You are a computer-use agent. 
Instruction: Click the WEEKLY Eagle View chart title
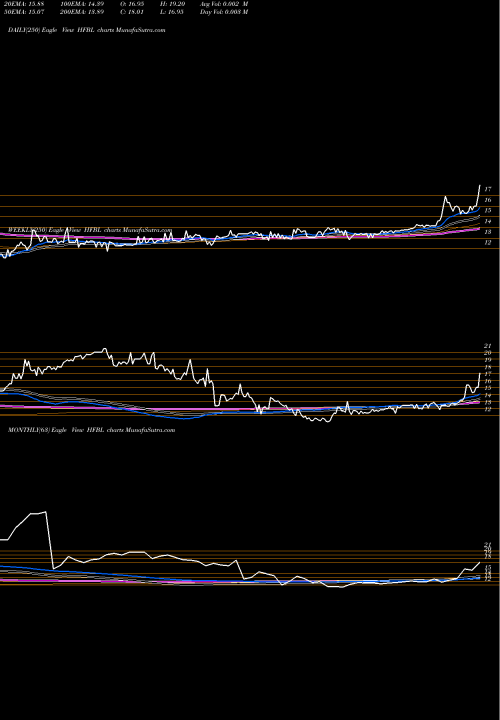(90, 230)
